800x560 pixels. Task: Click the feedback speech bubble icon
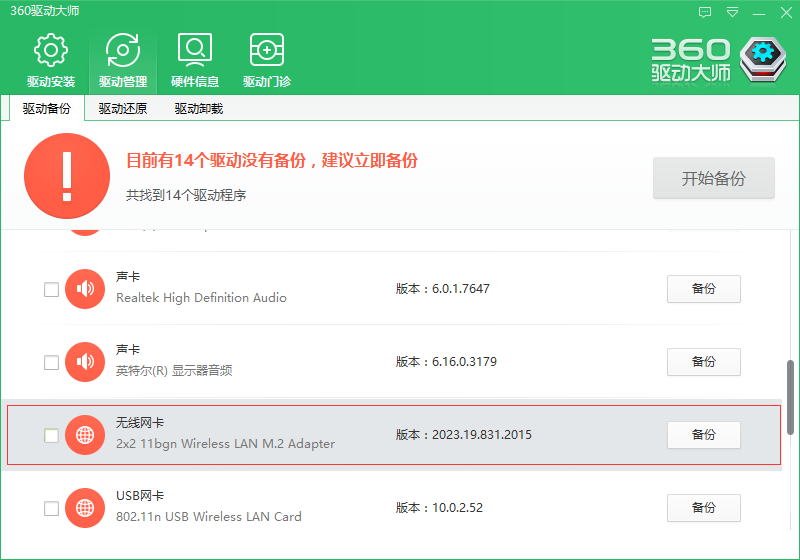(706, 12)
